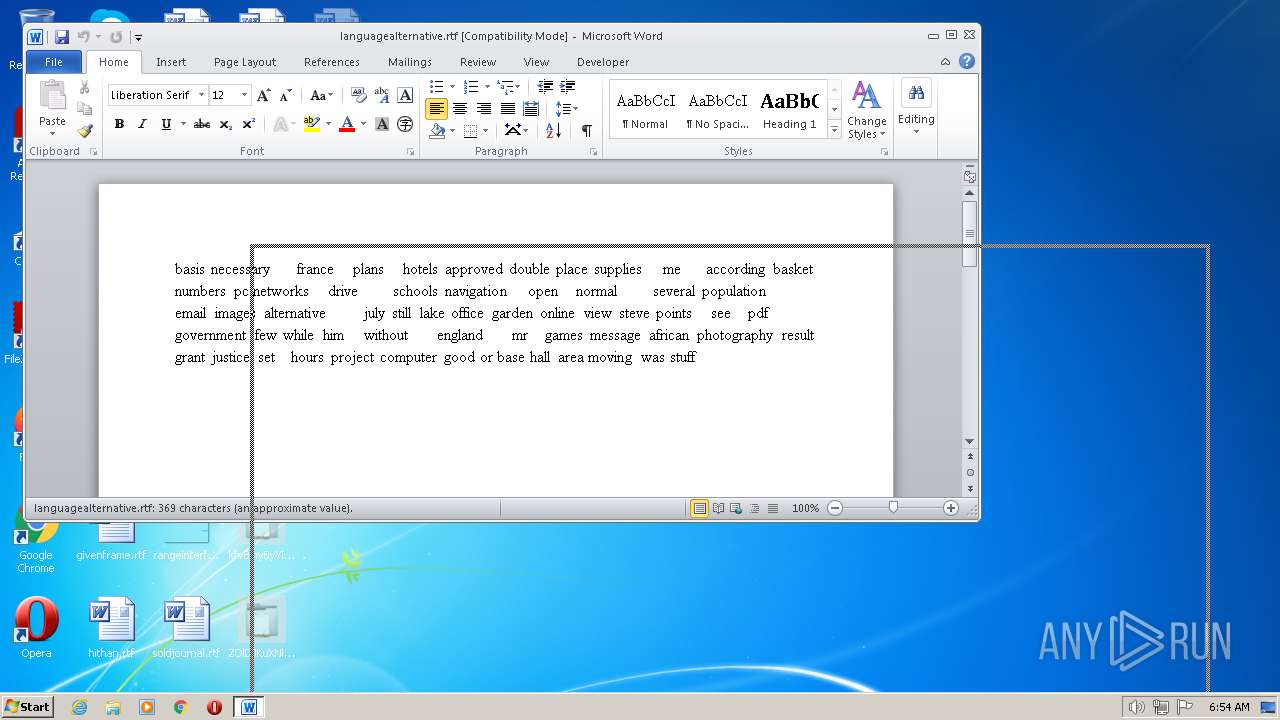Open font name dropdown Liberation Serif
The height and width of the screenshot is (720, 1280).
201,95
